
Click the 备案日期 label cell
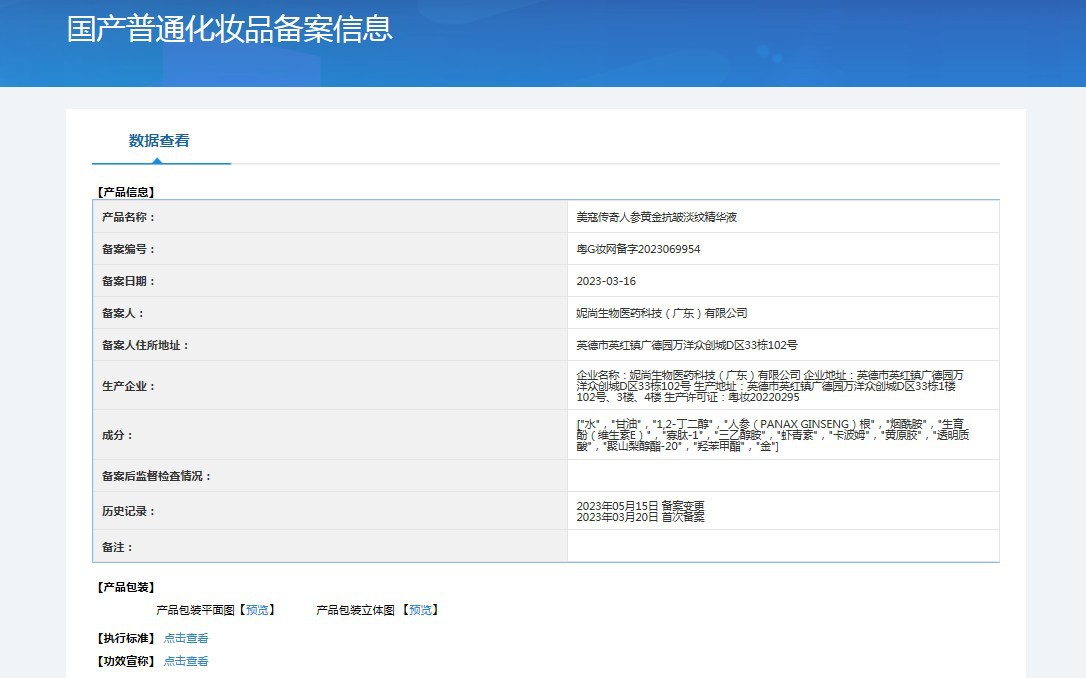click(330, 280)
